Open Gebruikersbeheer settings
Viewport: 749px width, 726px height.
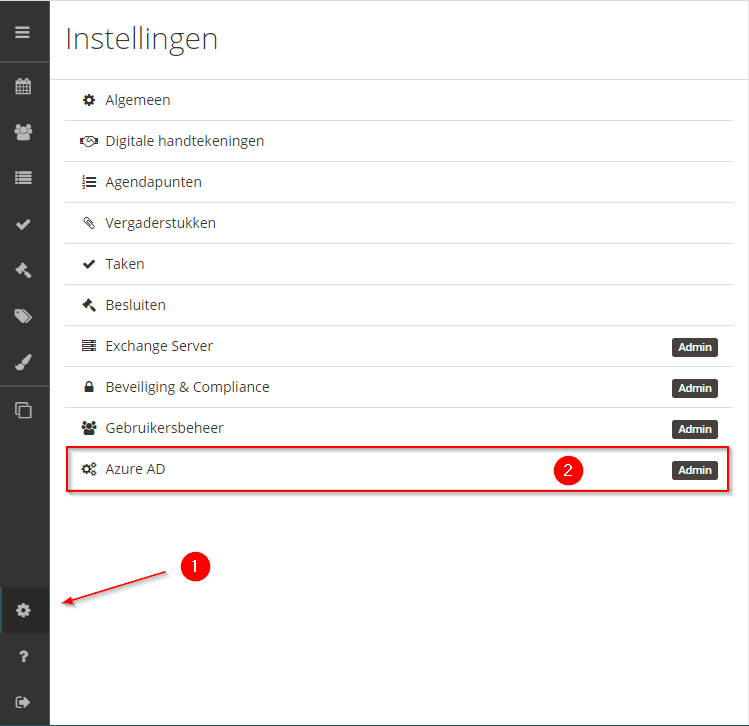399,428
